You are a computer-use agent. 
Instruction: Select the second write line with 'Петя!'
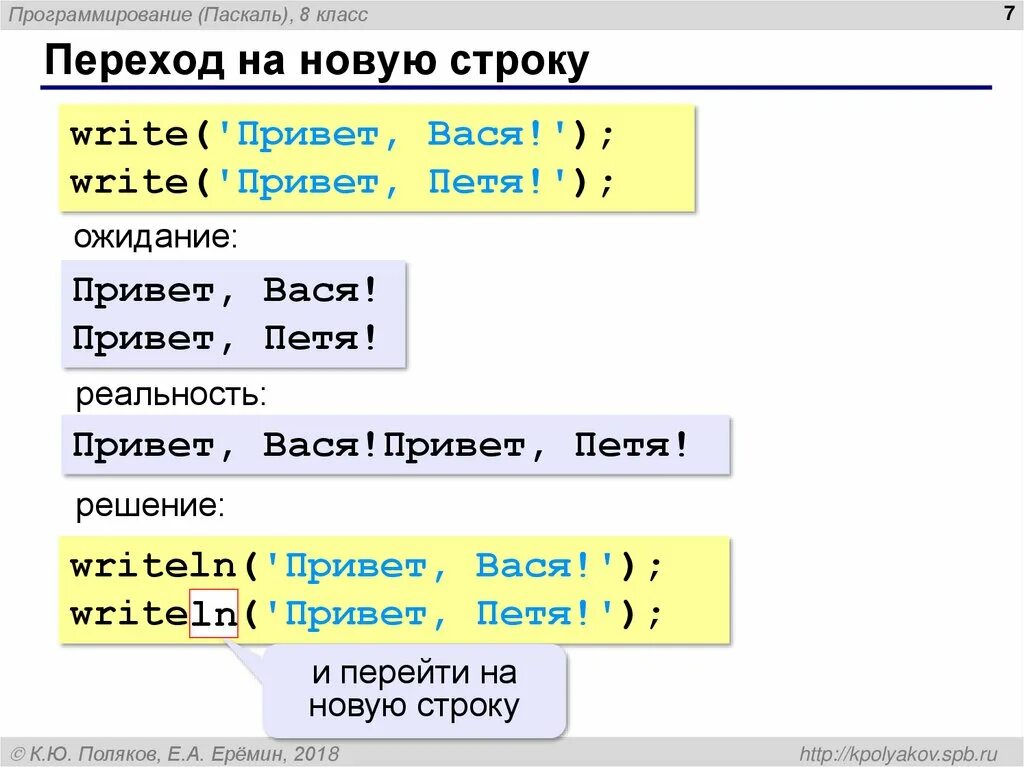[x=342, y=182]
